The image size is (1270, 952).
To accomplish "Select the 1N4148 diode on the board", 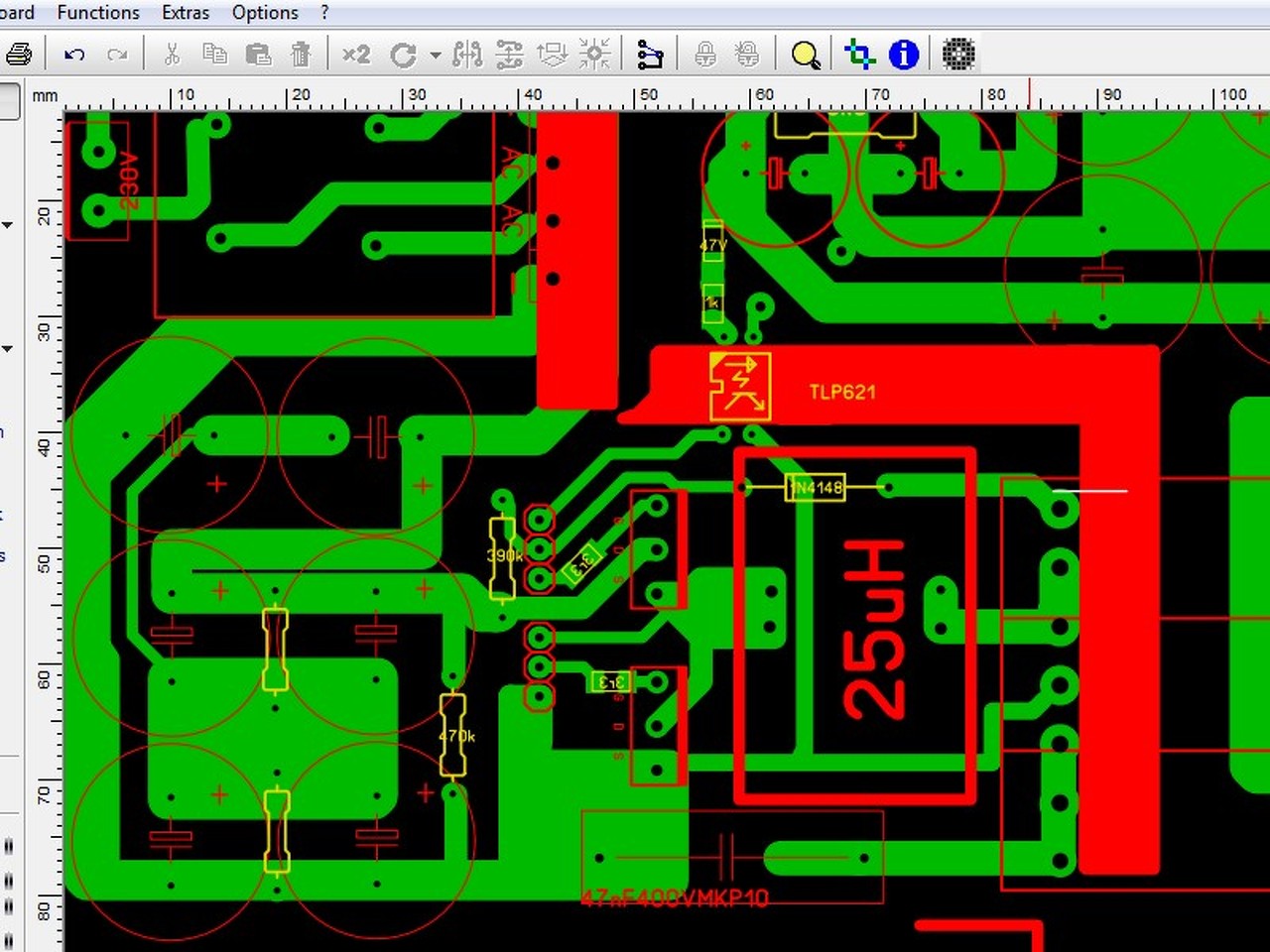I will pos(816,487).
